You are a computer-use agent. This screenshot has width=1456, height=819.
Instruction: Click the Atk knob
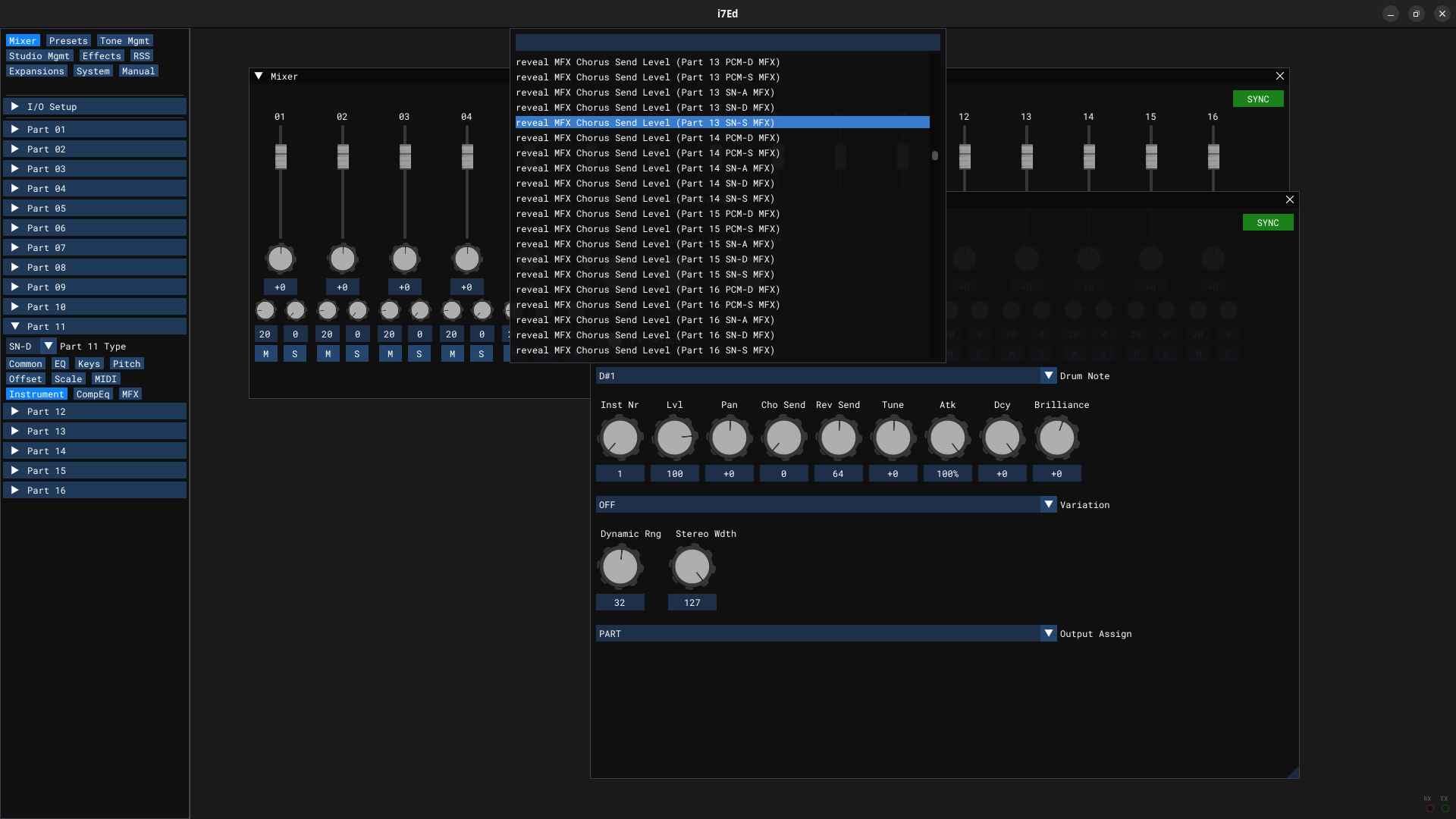point(947,438)
